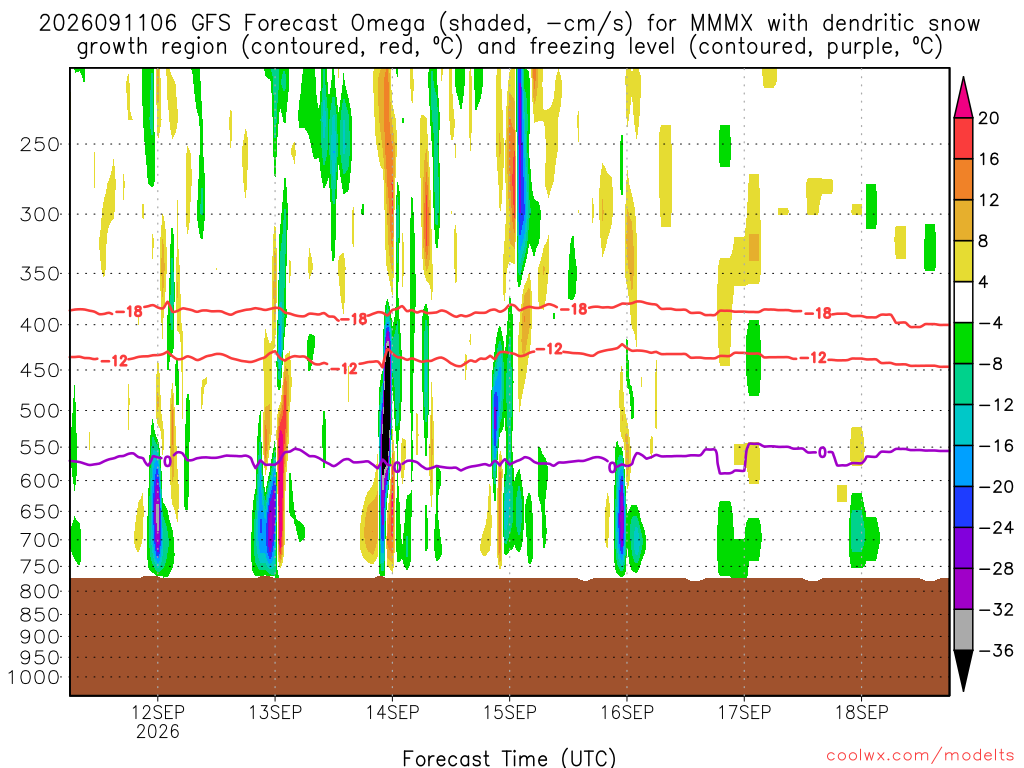This screenshot has width=1024, height=768.
Task: Click the chart title text at top
Action: pos(509,35)
